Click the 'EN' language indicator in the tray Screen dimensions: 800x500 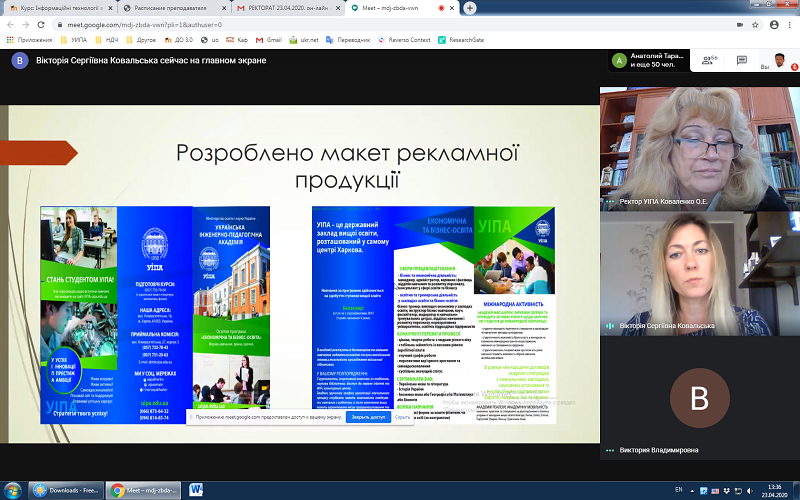pyautogui.click(x=679, y=490)
